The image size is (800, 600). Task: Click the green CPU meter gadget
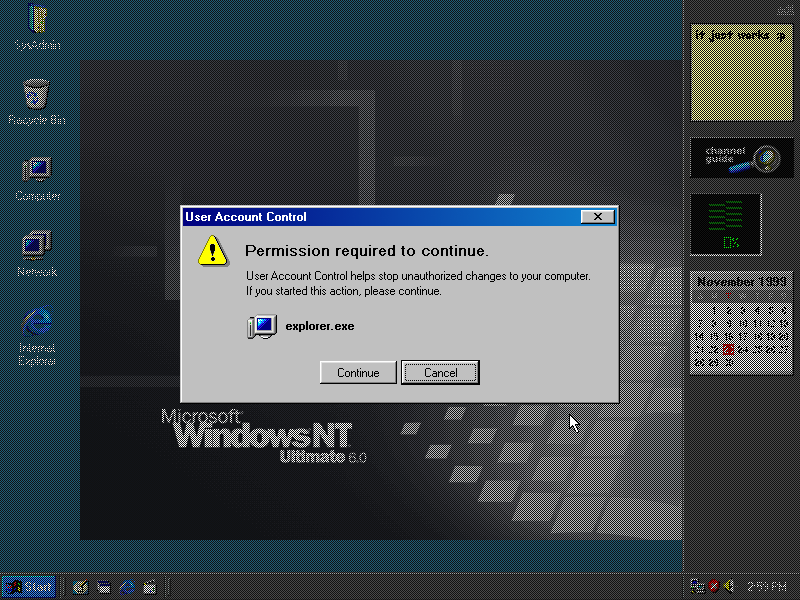pyautogui.click(x=726, y=224)
